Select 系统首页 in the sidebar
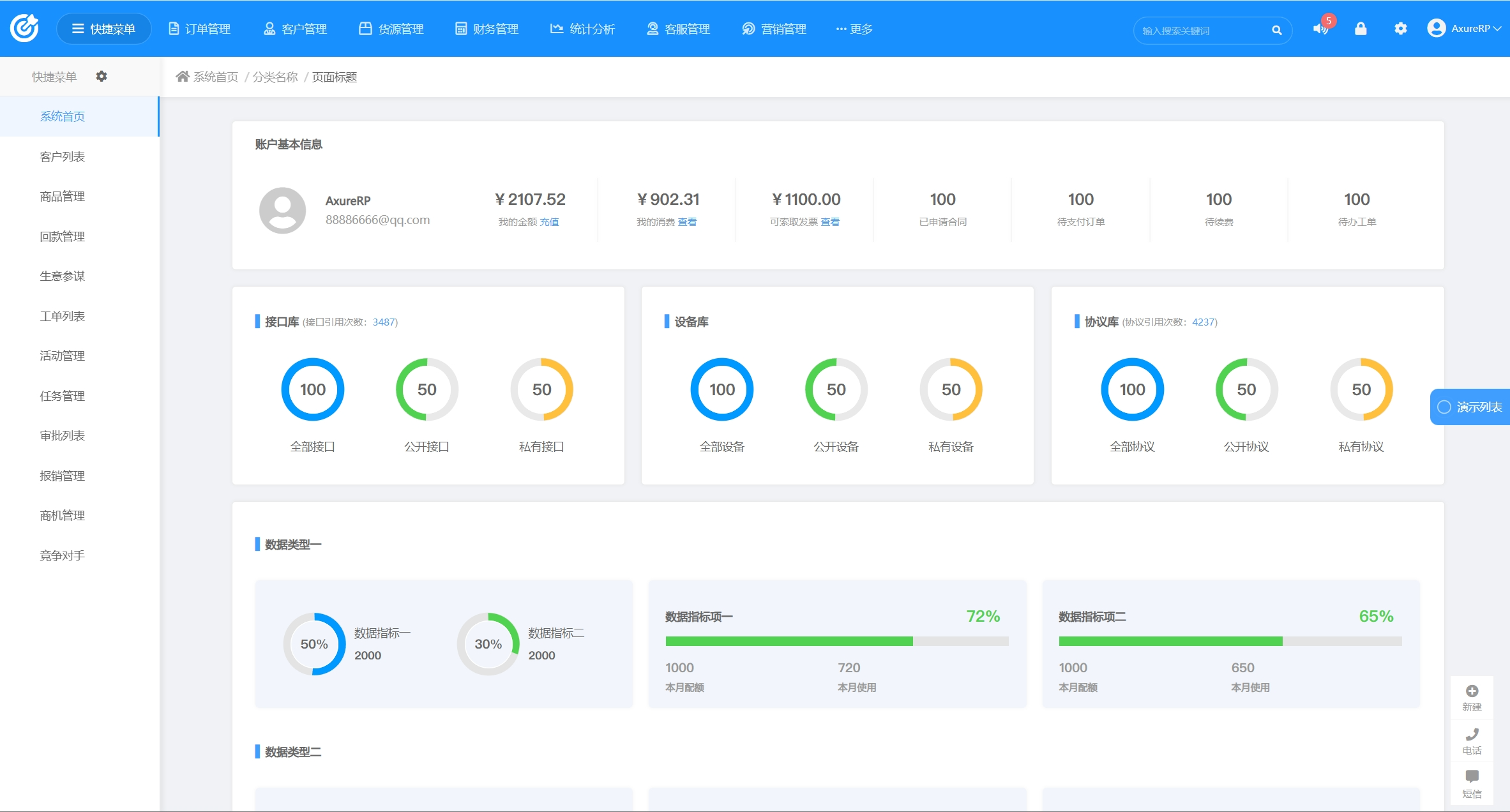 coord(79,116)
